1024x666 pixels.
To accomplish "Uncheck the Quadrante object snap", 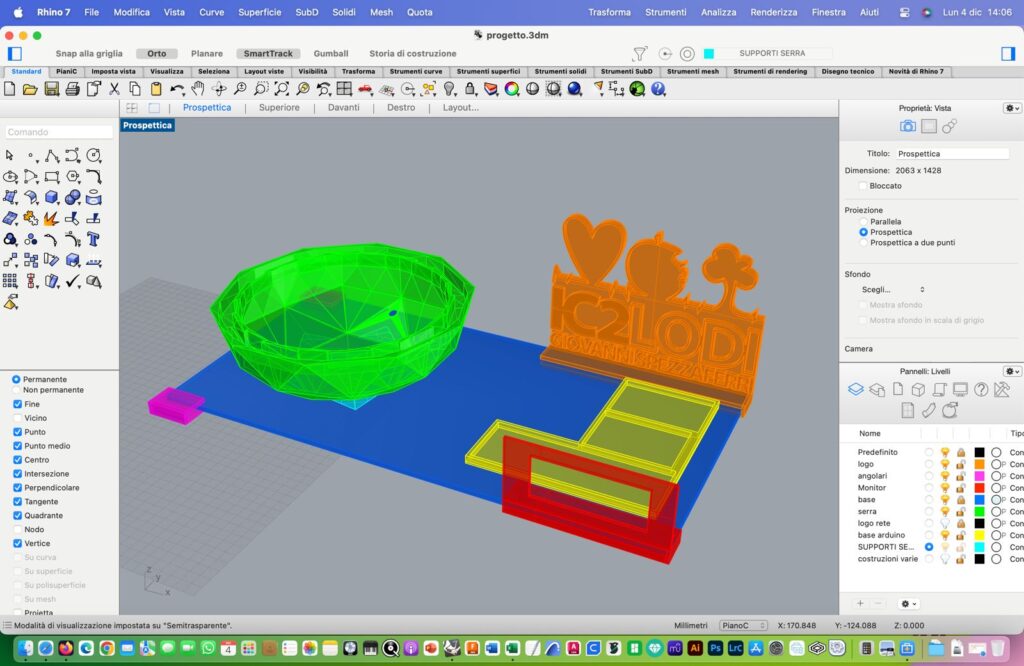I will (x=18, y=515).
